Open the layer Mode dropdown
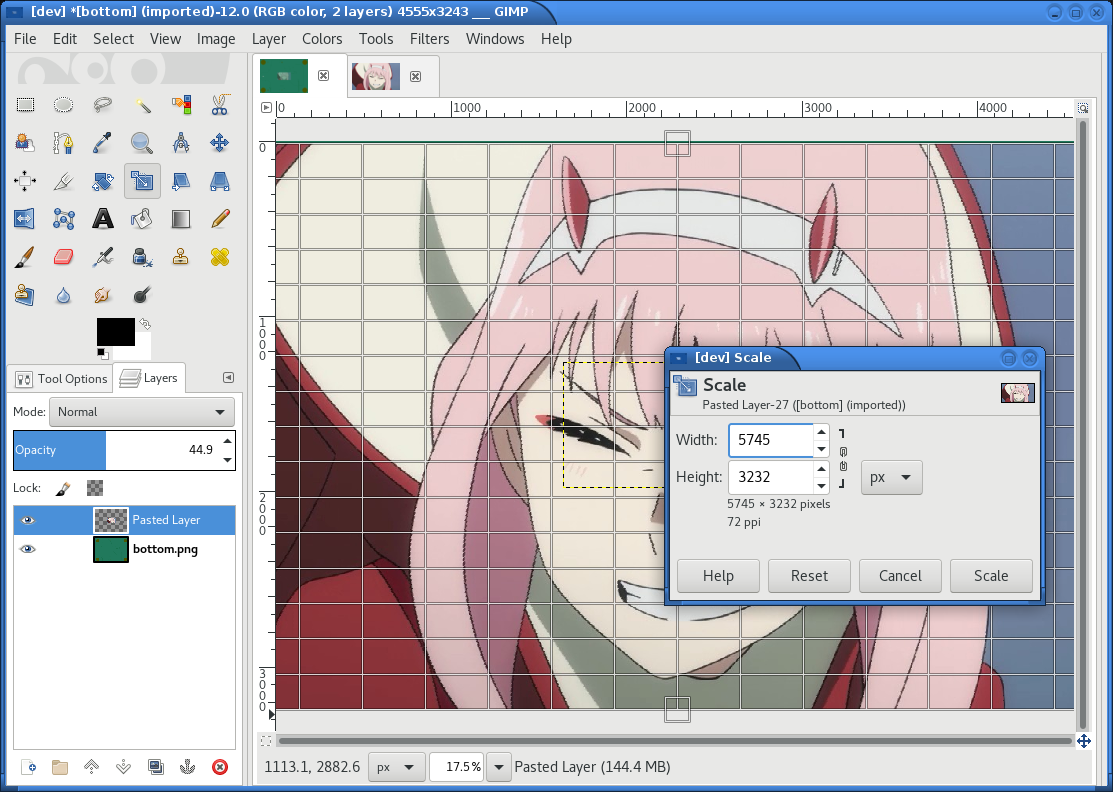 click(142, 412)
